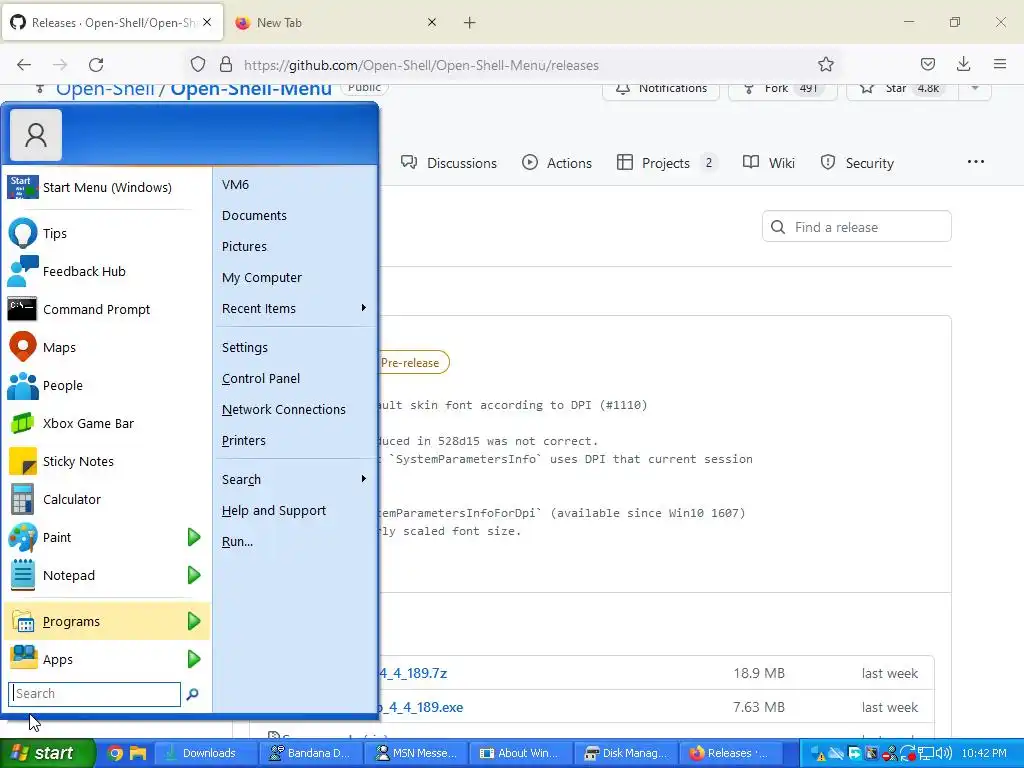Open repository more options ellipsis

coord(976,162)
